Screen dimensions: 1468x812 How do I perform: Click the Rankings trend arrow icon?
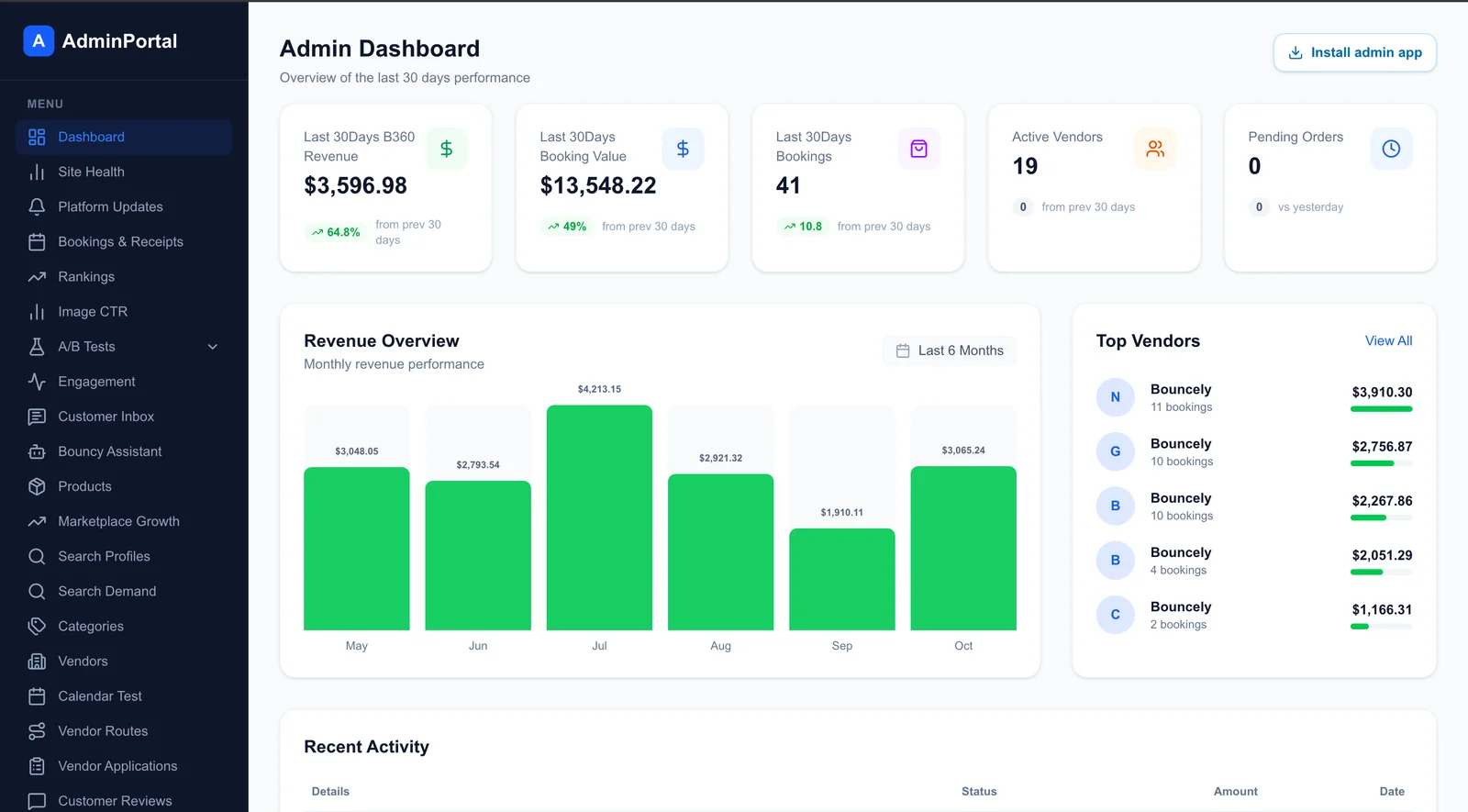click(37, 277)
